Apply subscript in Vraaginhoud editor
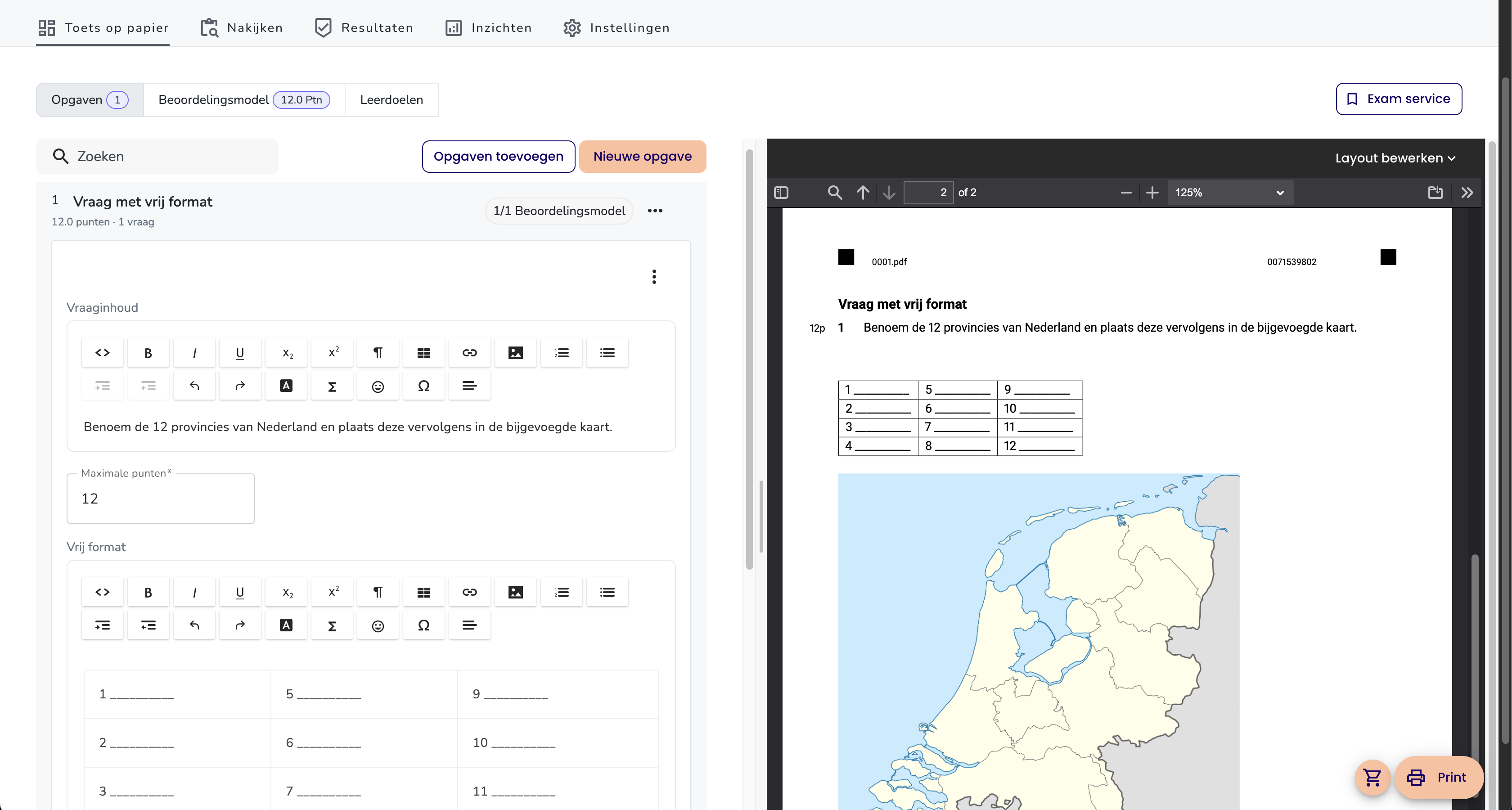Viewport: 1512px width, 810px height. click(287, 353)
